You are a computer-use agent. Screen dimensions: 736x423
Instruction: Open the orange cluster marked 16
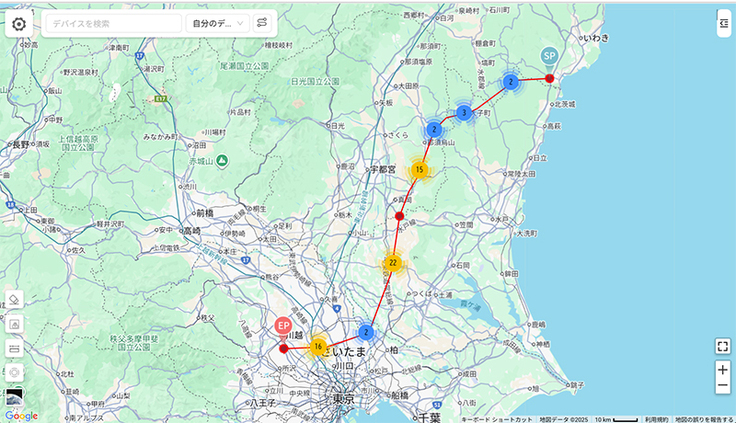point(318,347)
